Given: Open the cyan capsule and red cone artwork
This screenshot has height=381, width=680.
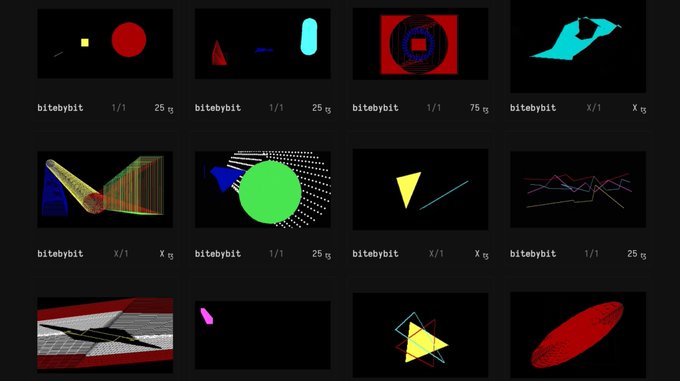Looking at the screenshot, I should pos(263,44).
